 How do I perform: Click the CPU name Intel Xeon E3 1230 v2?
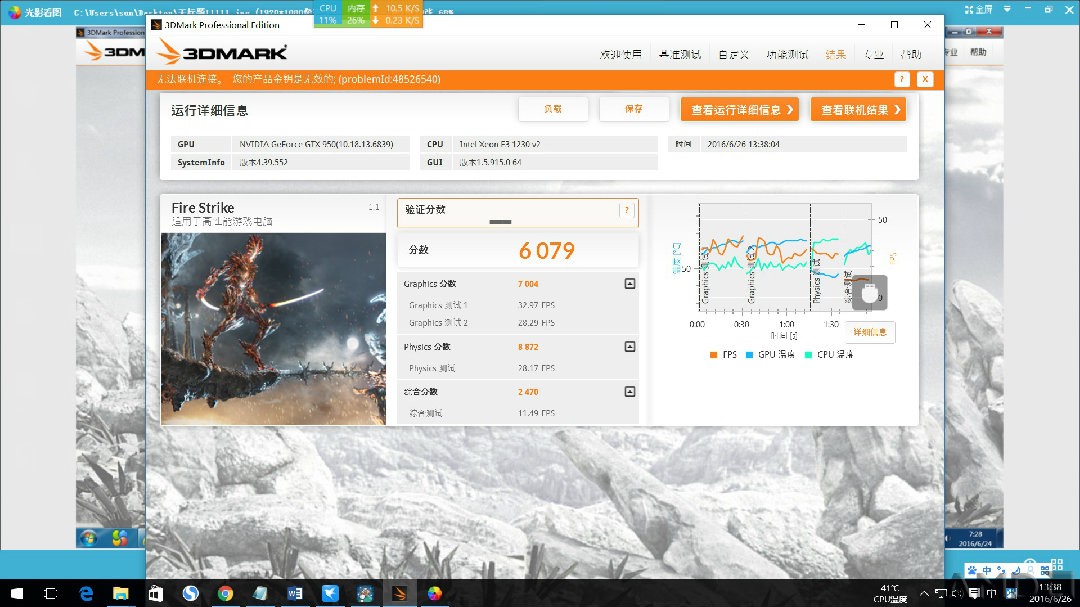(x=554, y=144)
